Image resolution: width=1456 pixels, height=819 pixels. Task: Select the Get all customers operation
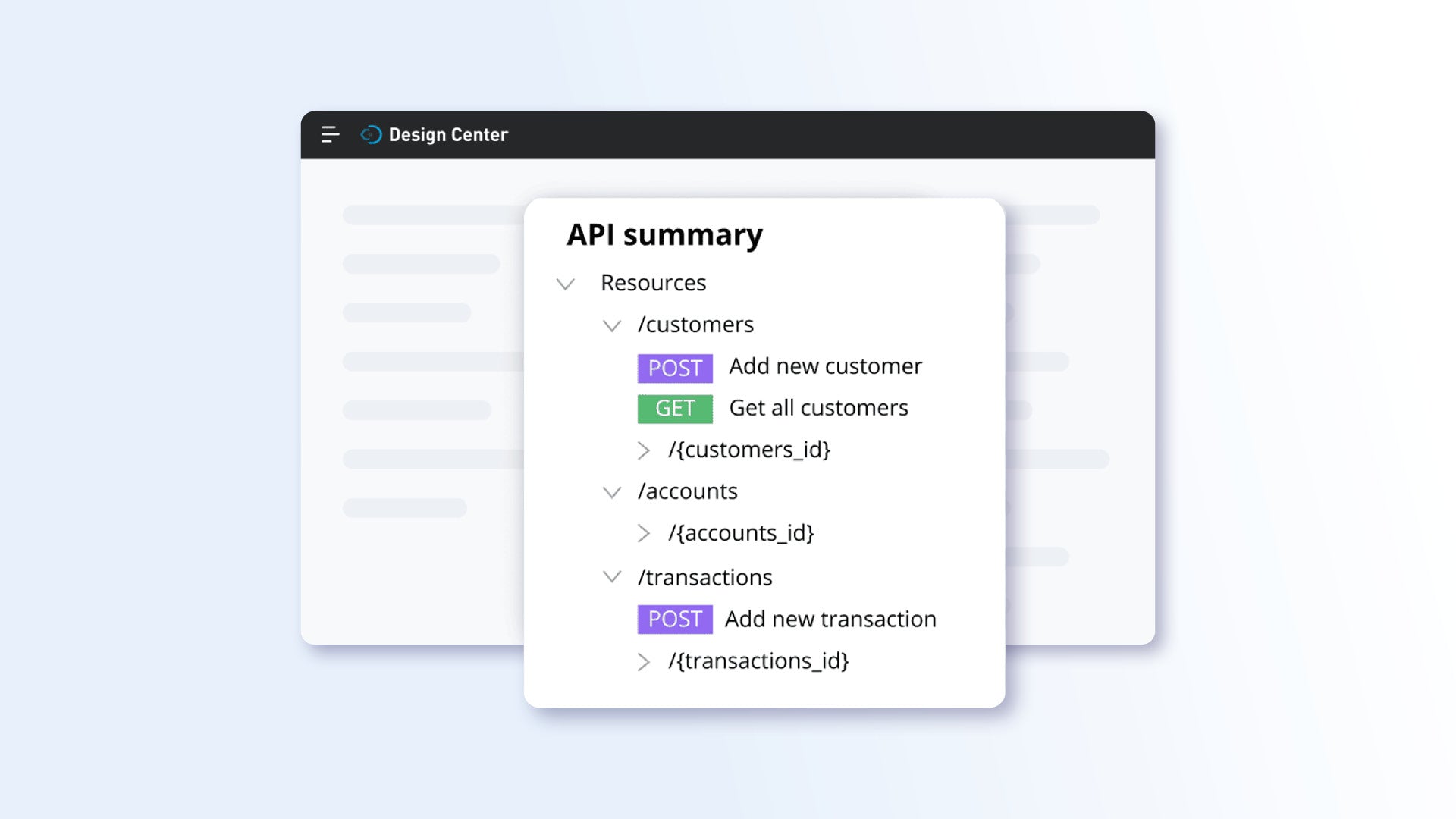[x=818, y=408]
